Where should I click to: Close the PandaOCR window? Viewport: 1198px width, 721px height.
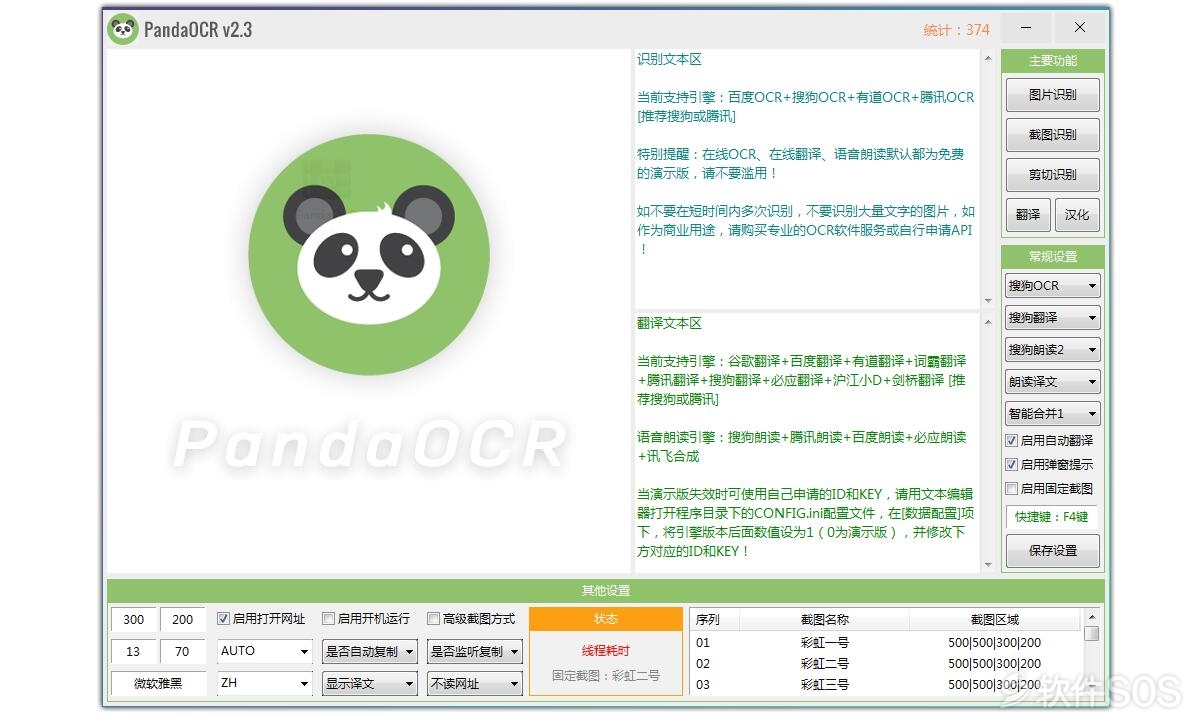tap(1080, 28)
